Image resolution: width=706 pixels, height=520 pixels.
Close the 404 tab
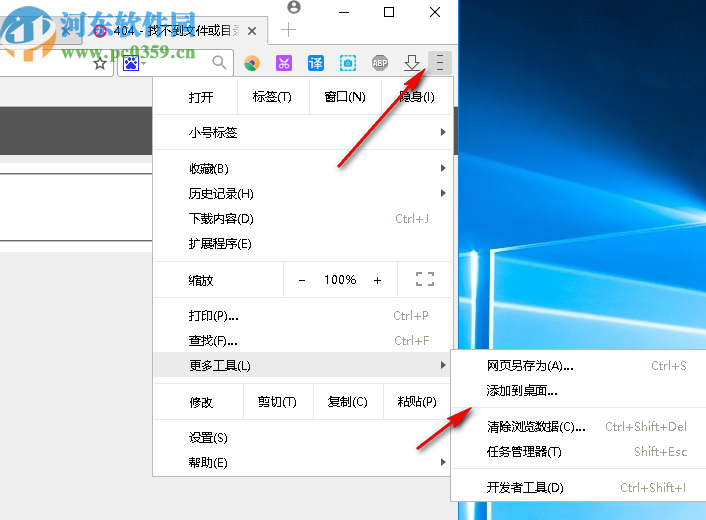tap(252, 31)
